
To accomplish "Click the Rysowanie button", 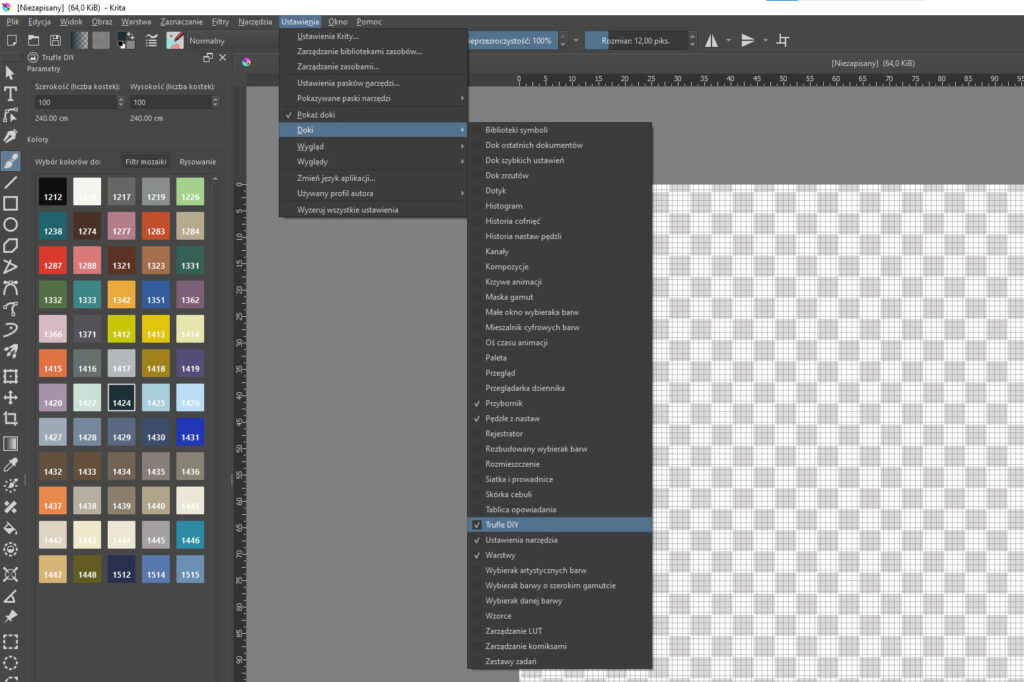I will (x=198, y=161).
